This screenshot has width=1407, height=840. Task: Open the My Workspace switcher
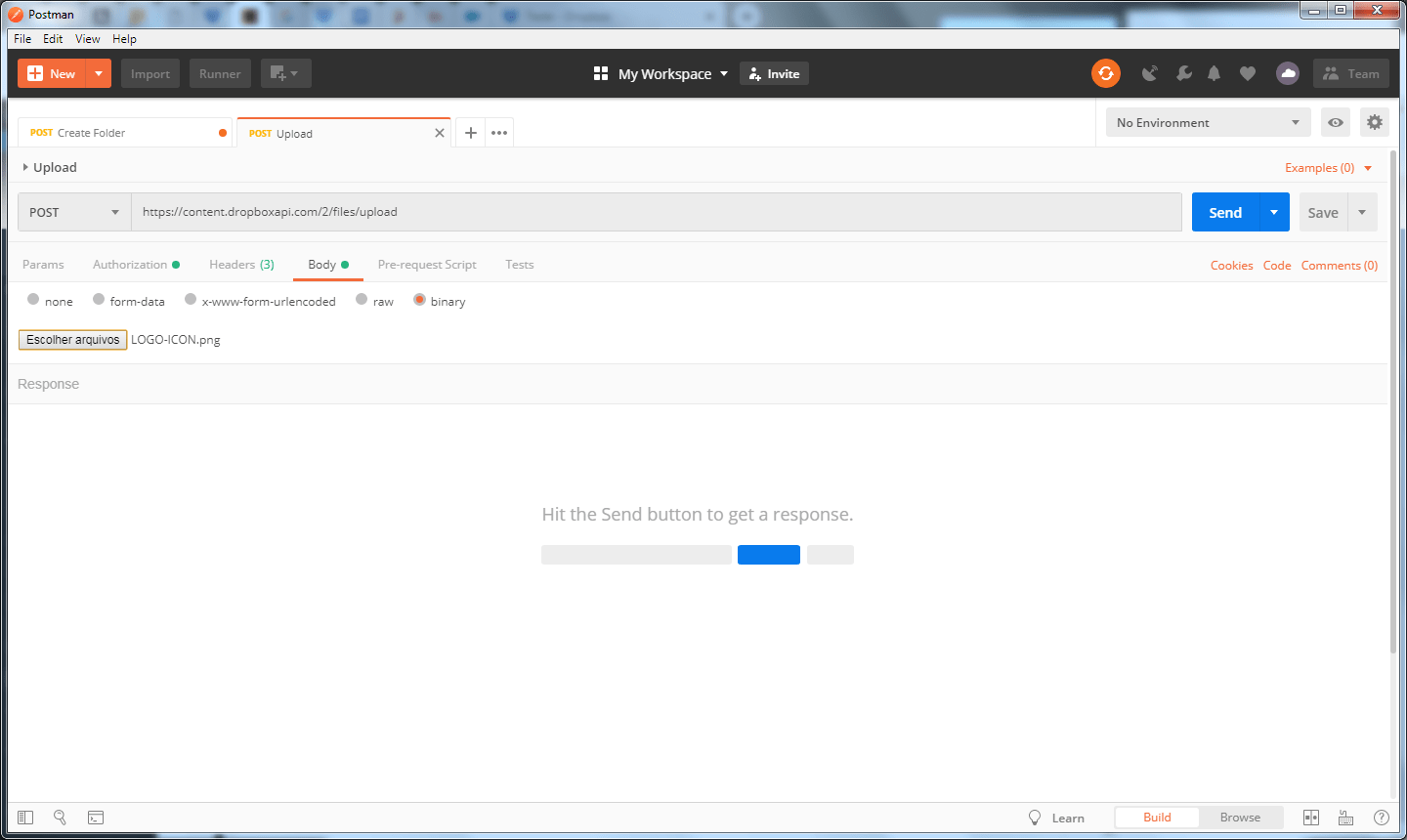[x=661, y=73]
